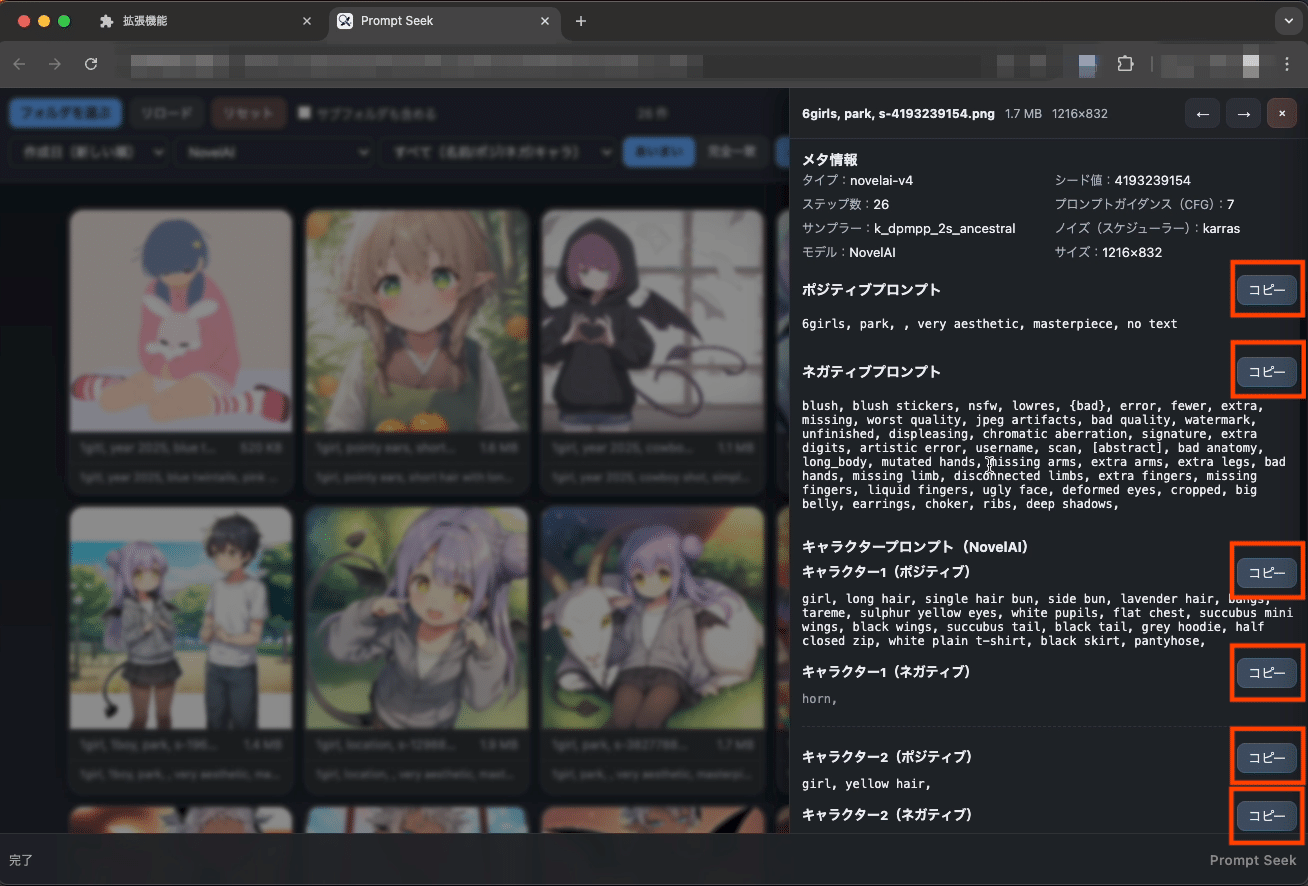The image size is (1308, 886).
Task: Close the image detail panel
Action: [1282, 114]
